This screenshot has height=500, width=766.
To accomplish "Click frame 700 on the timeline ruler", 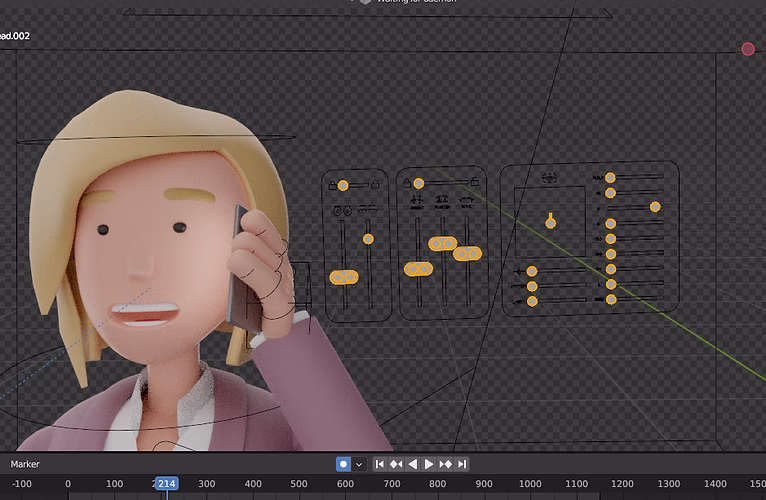I will [391, 483].
